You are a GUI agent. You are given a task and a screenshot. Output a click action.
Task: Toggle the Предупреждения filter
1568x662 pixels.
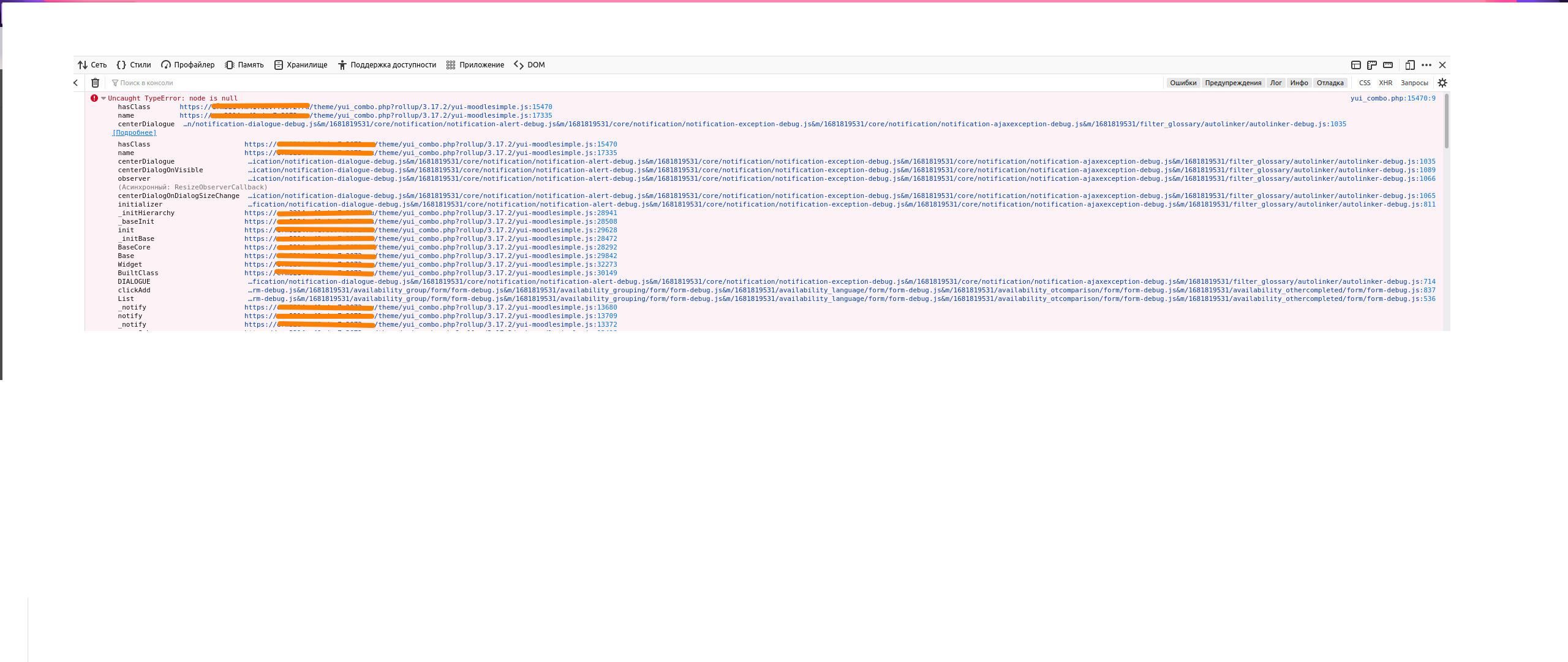point(1233,83)
